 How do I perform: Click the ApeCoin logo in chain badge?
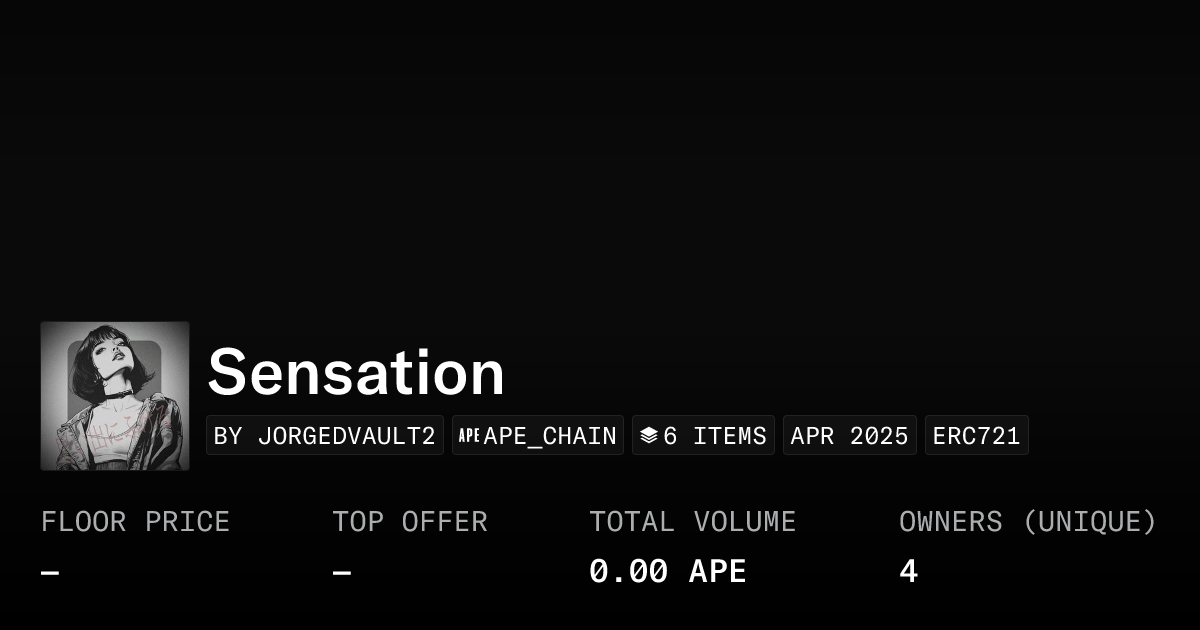point(469,435)
